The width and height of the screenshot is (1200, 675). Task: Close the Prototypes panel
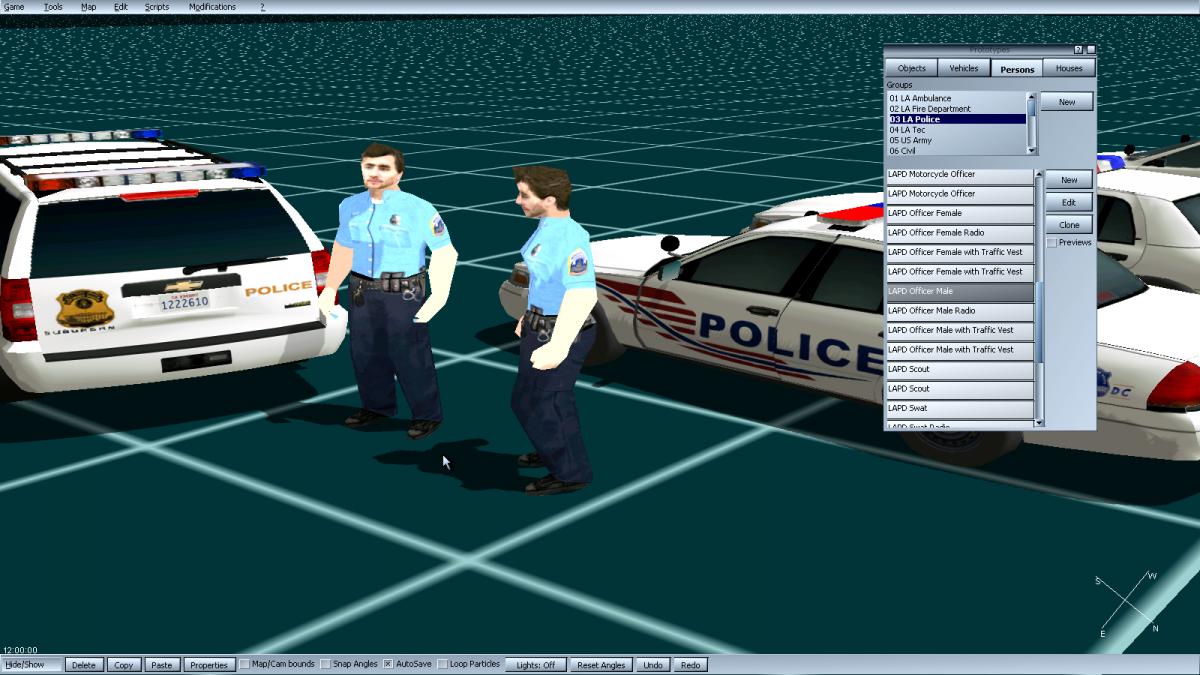click(1091, 49)
